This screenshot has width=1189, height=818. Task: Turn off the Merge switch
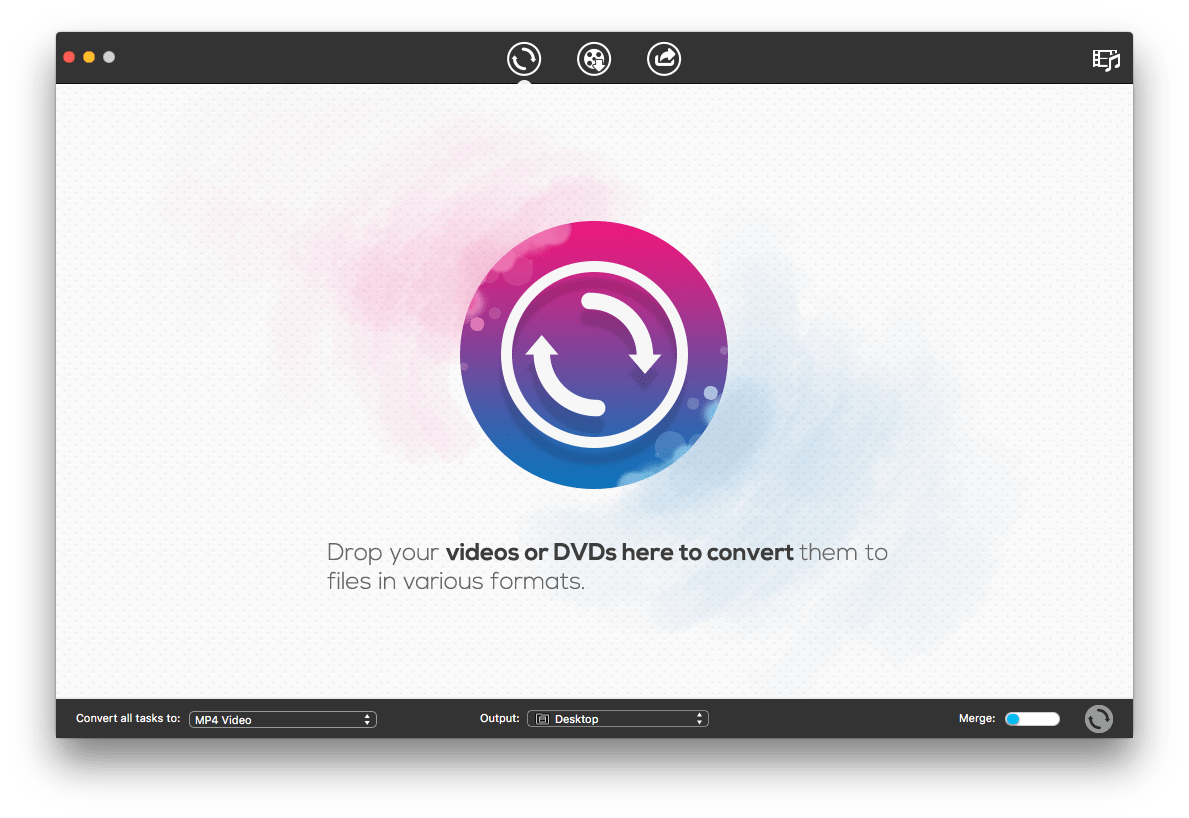click(x=1032, y=718)
